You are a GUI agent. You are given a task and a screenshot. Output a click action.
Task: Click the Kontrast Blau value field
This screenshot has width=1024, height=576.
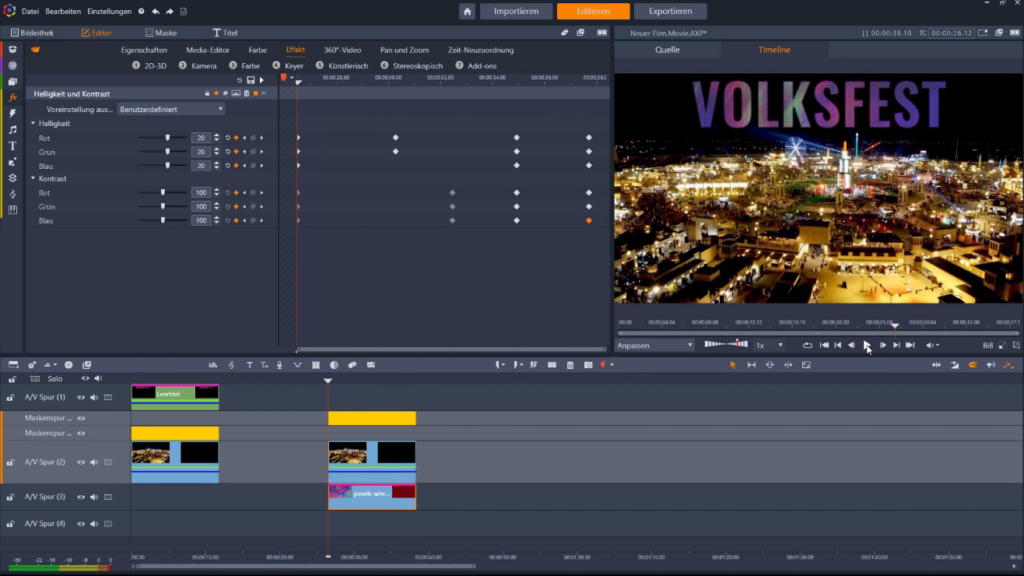[x=200, y=220]
